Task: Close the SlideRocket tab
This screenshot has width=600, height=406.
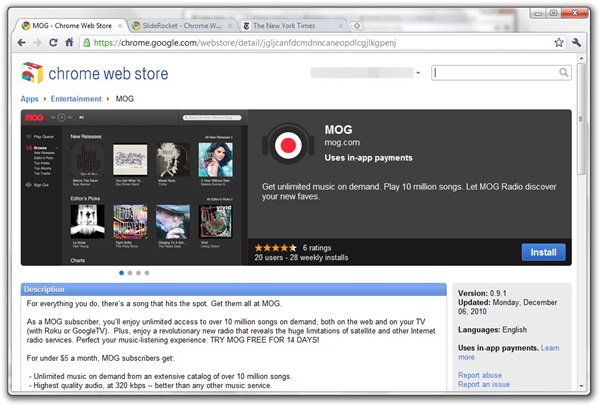Action: [x=230, y=26]
